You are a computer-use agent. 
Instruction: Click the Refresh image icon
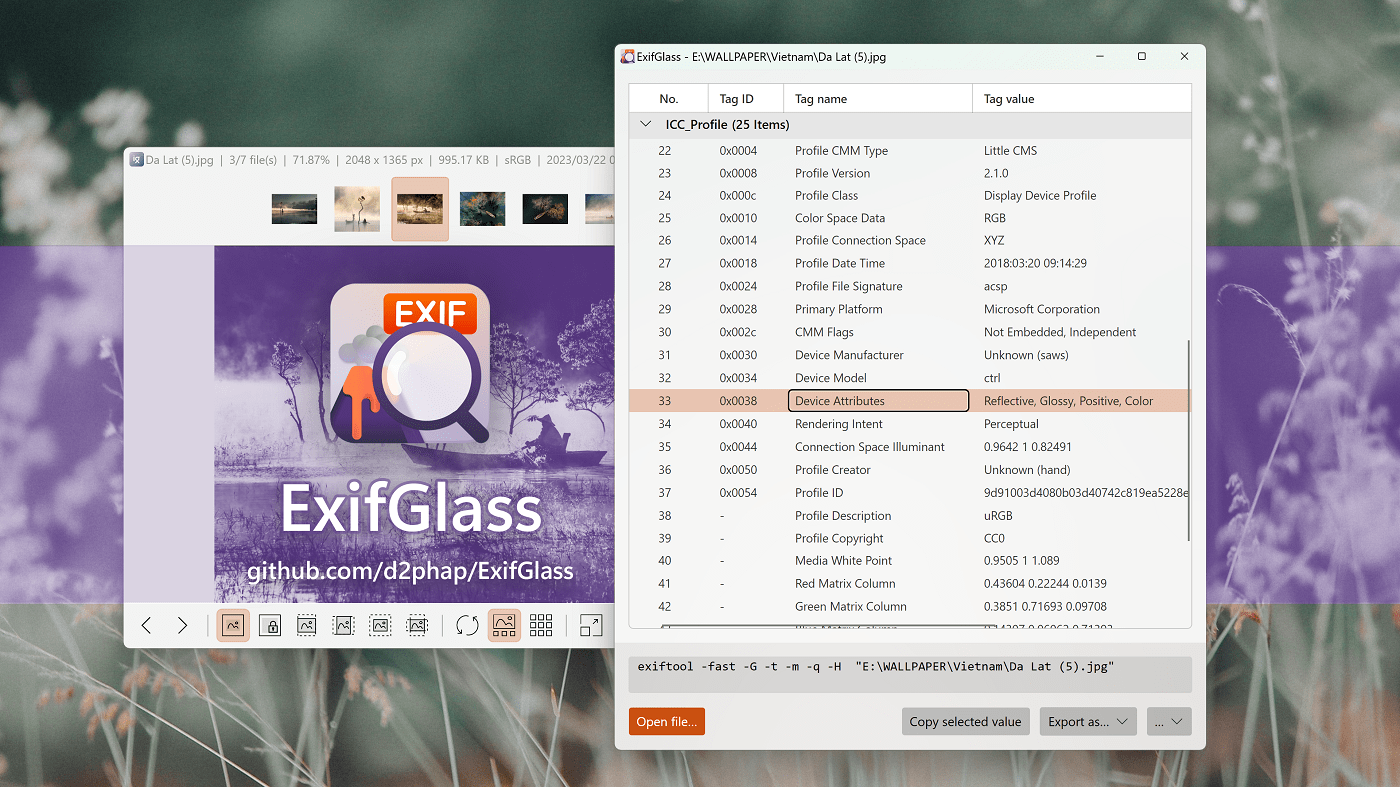[467, 625]
